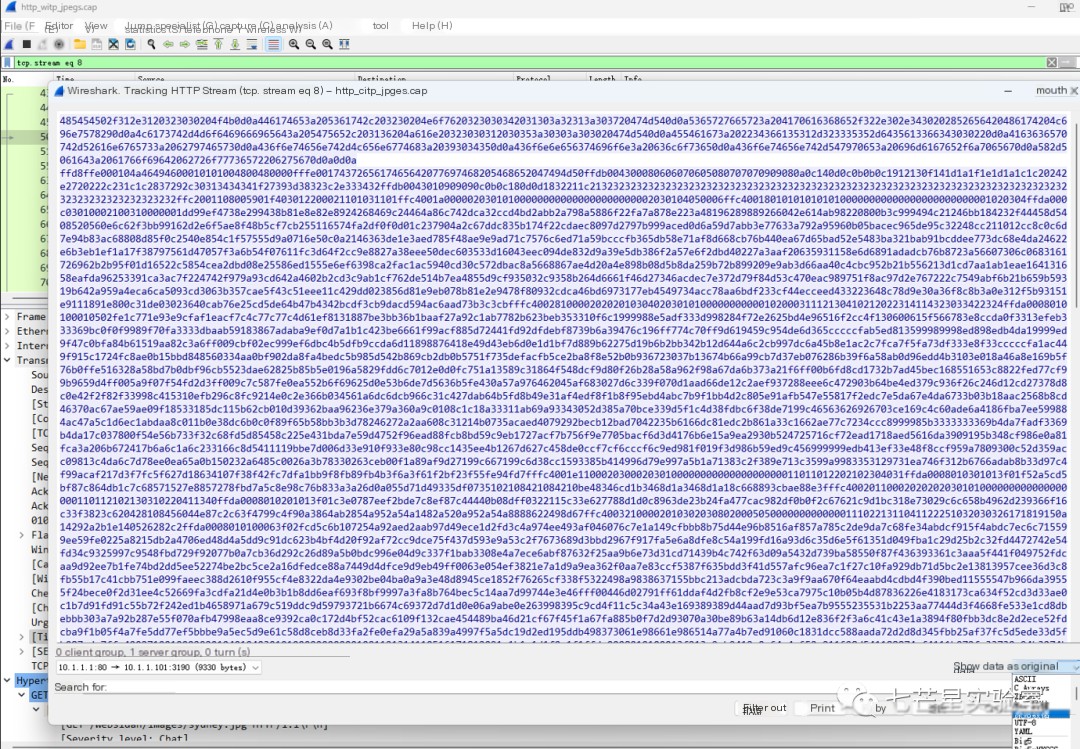Reset text to normal size icon
The image size is (1080, 749).
point(327,44)
